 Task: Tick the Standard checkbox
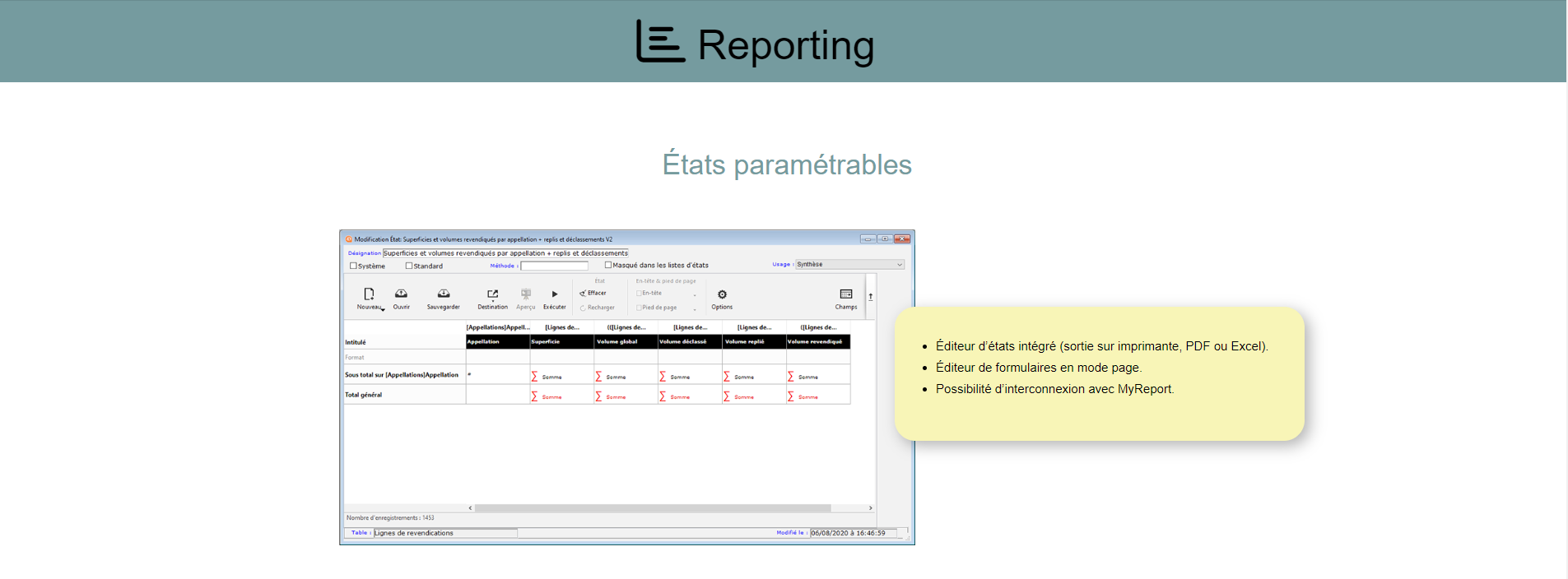pos(409,266)
